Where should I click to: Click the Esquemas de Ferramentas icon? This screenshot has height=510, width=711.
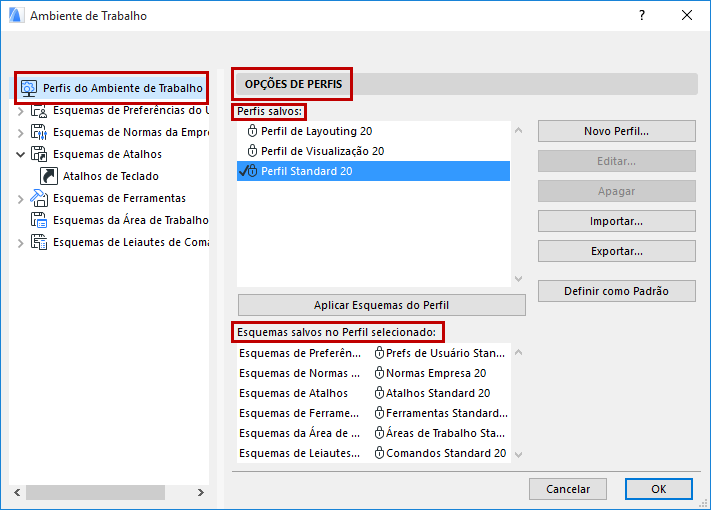coord(40,198)
